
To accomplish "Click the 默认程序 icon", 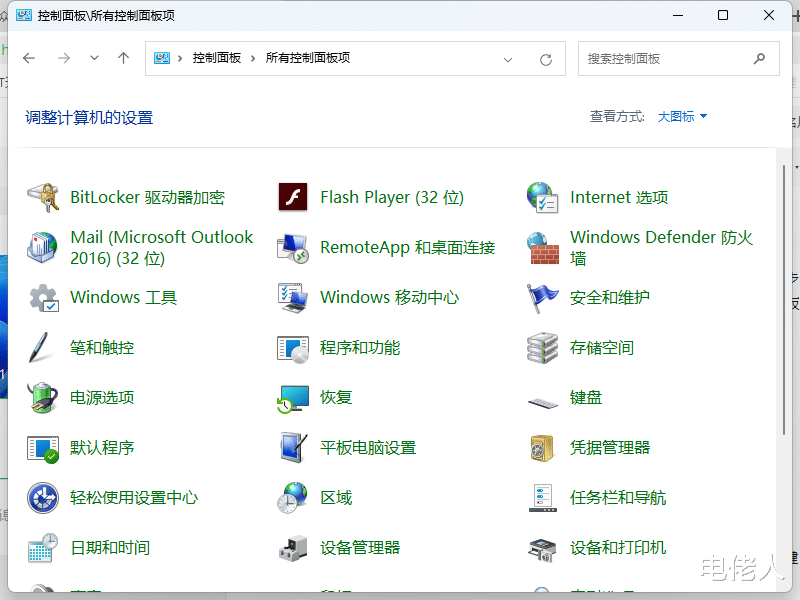I will (43, 449).
